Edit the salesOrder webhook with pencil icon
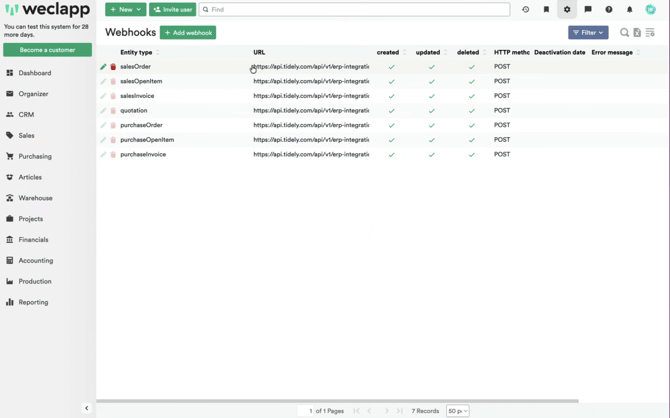Screen dimensions: 670x418 coord(103,67)
